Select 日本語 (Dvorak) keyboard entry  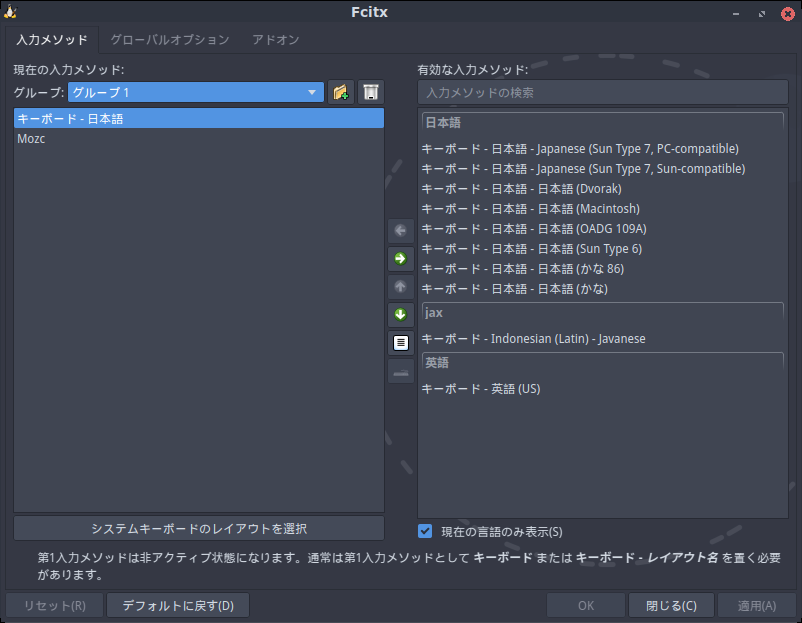(603, 189)
